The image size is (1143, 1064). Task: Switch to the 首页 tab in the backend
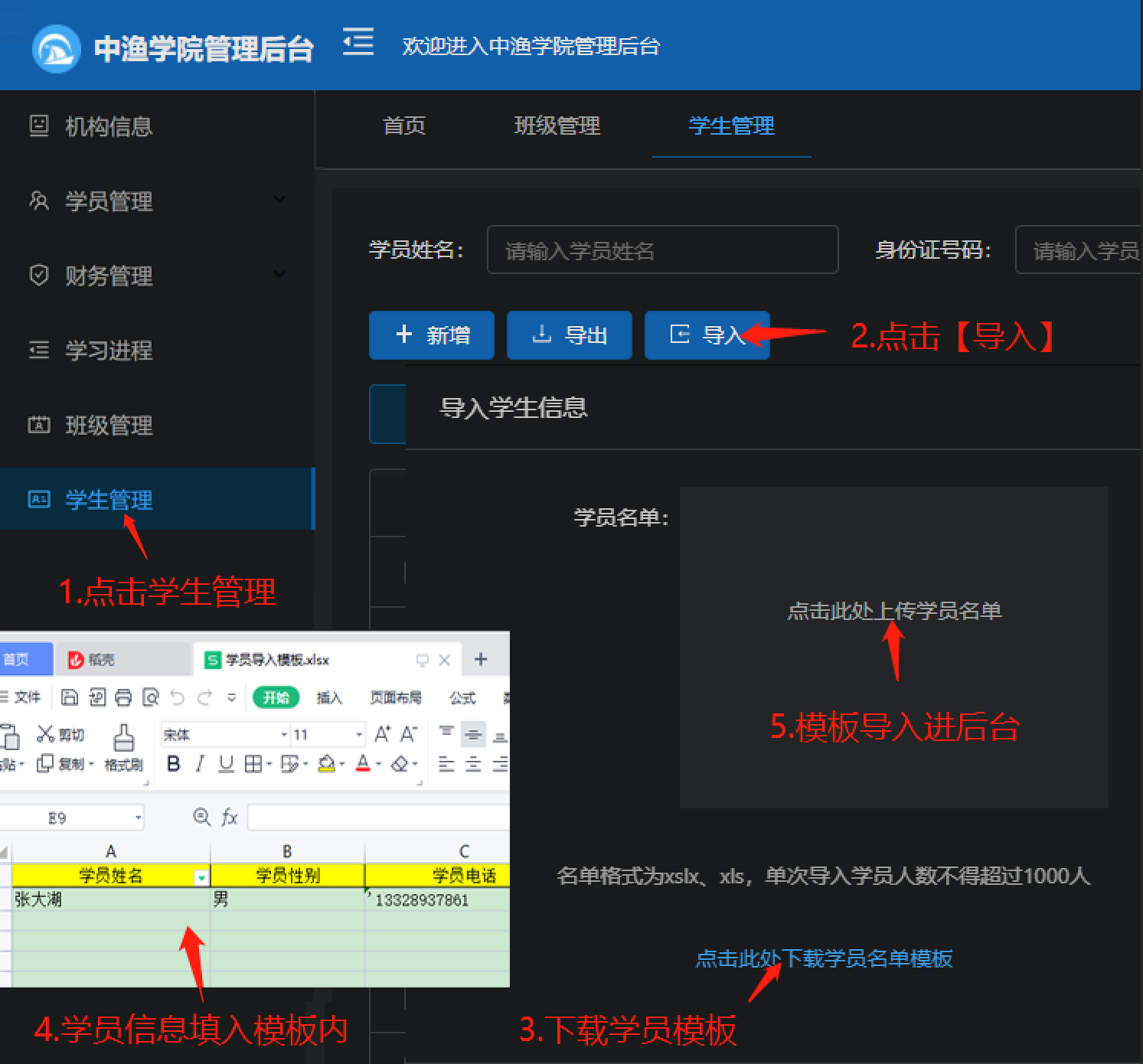tap(403, 126)
